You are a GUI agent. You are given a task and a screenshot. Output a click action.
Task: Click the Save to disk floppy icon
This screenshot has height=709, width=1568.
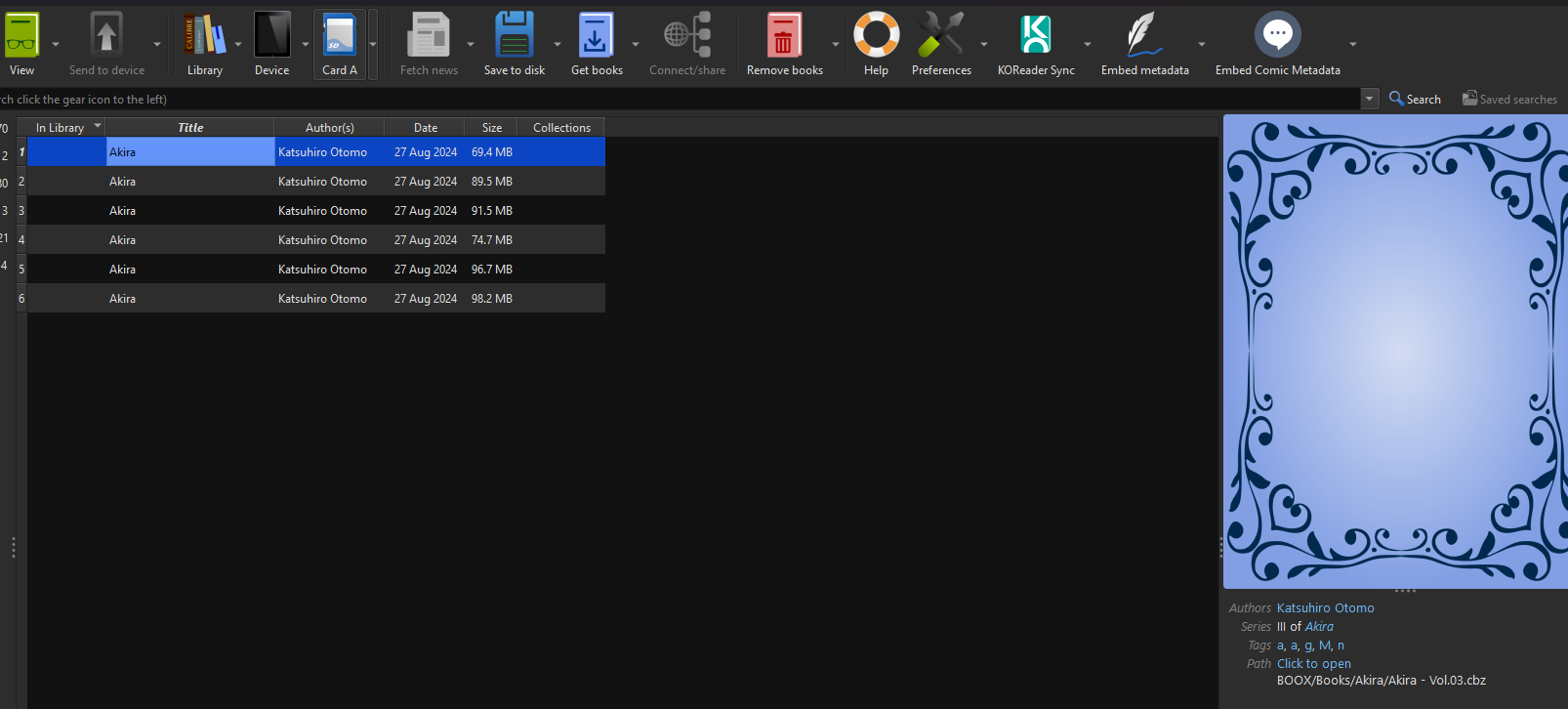pyautogui.click(x=515, y=35)
